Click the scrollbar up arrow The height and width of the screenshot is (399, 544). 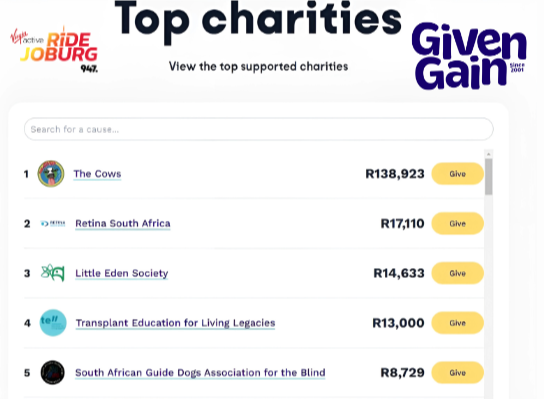(x=488, y=154)
